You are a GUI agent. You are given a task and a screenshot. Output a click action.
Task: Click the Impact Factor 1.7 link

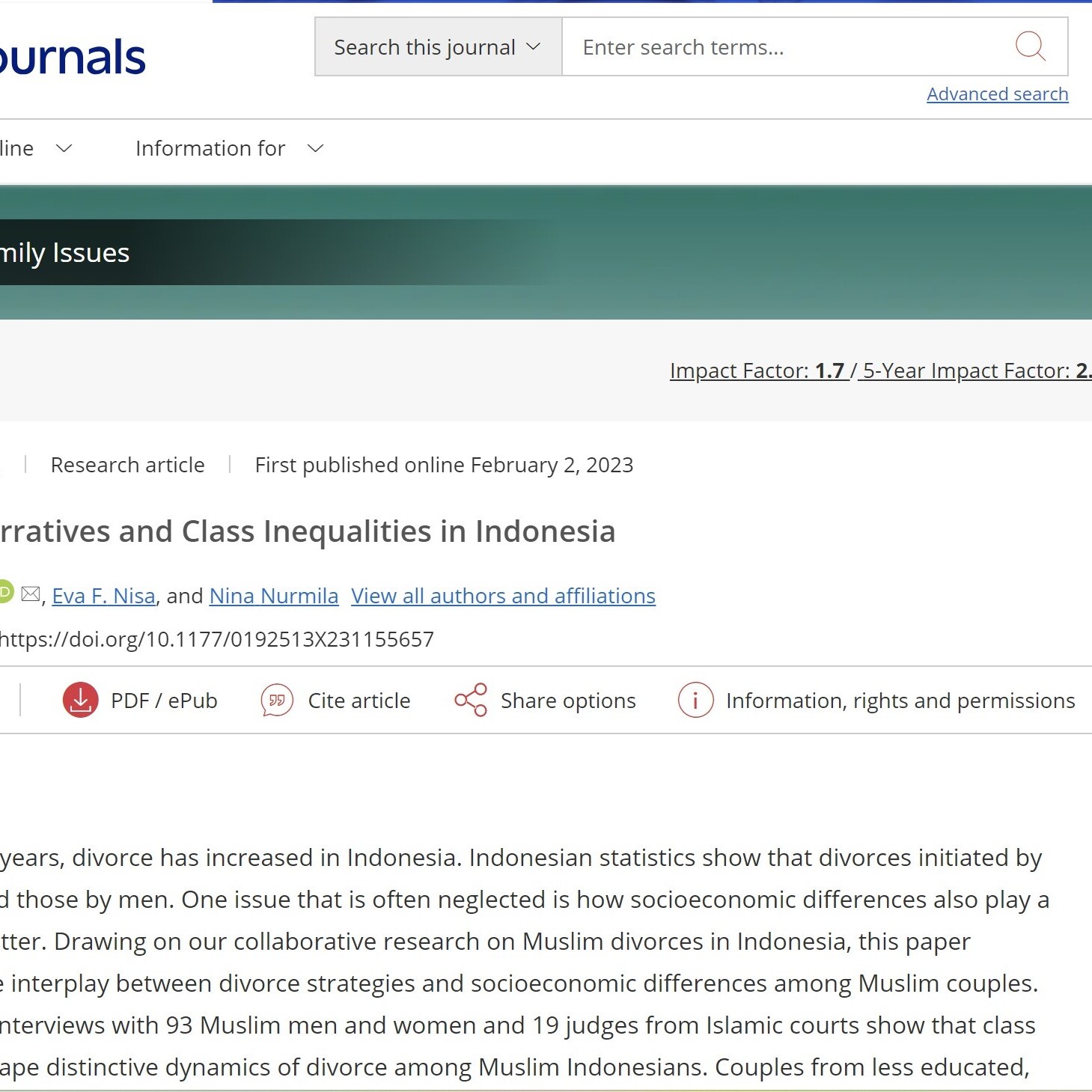point(757,370)
